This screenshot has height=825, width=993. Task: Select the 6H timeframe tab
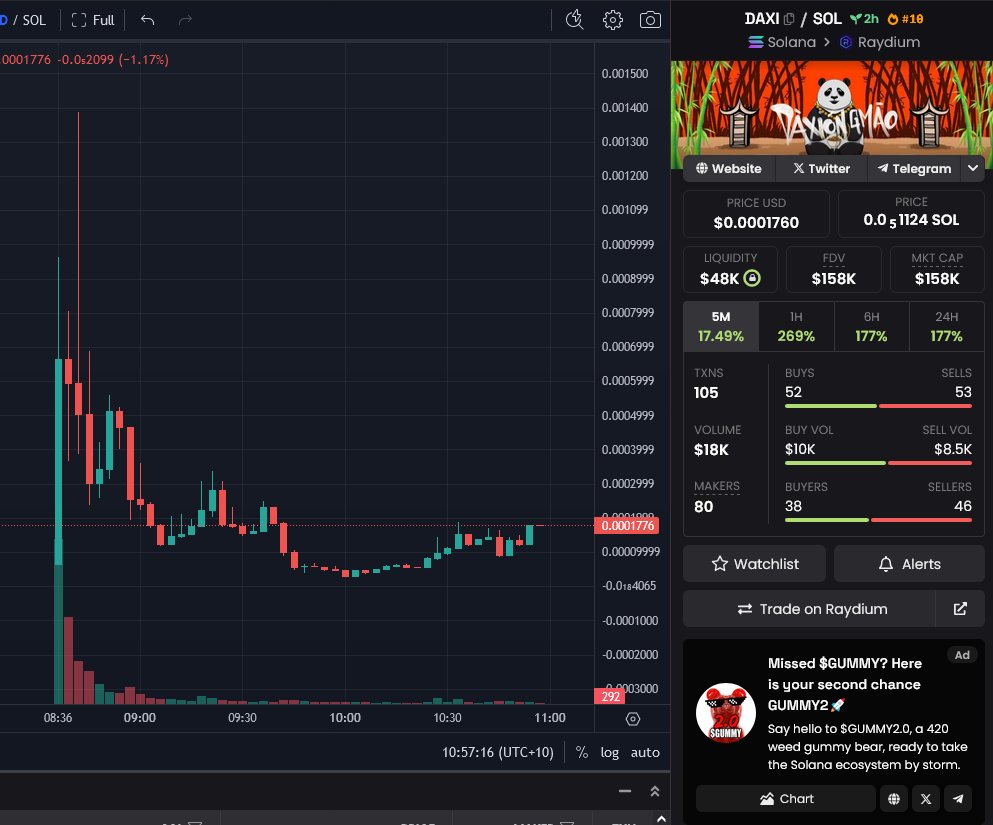click(871, 326)
